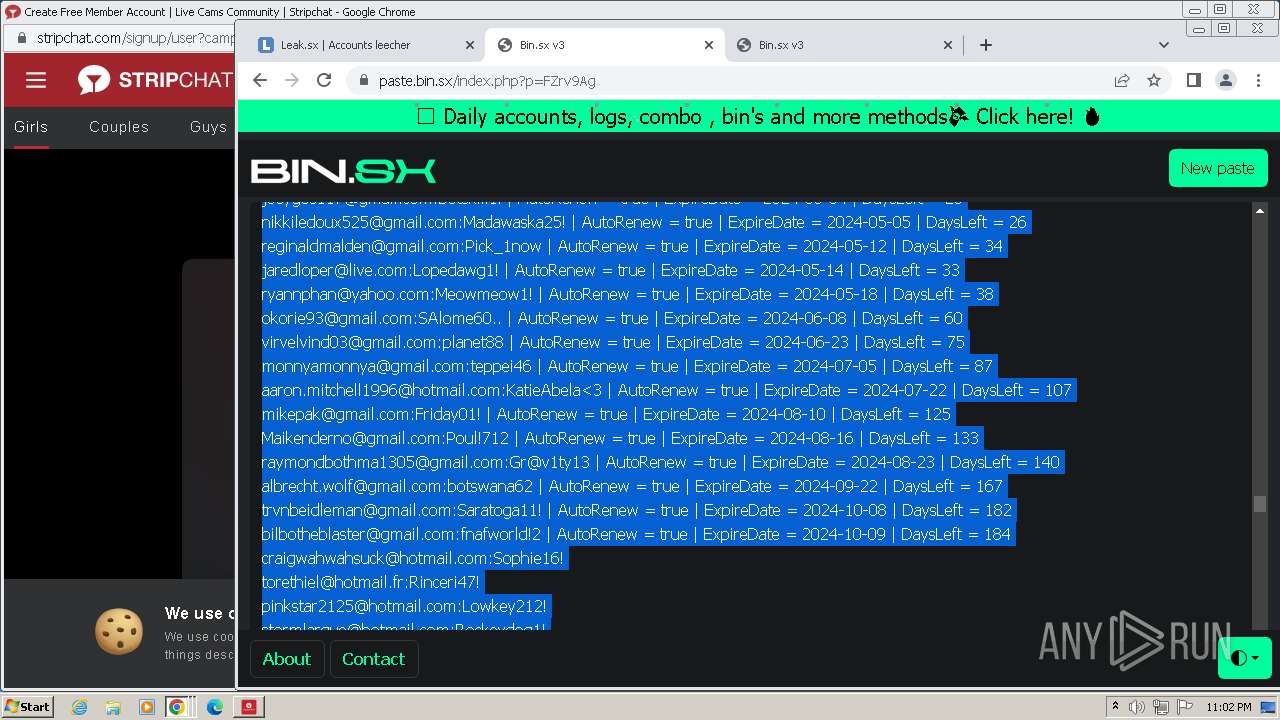Select the Chrome taskbar icon
Screen dimensions: 1280x720
click(177, 707)
